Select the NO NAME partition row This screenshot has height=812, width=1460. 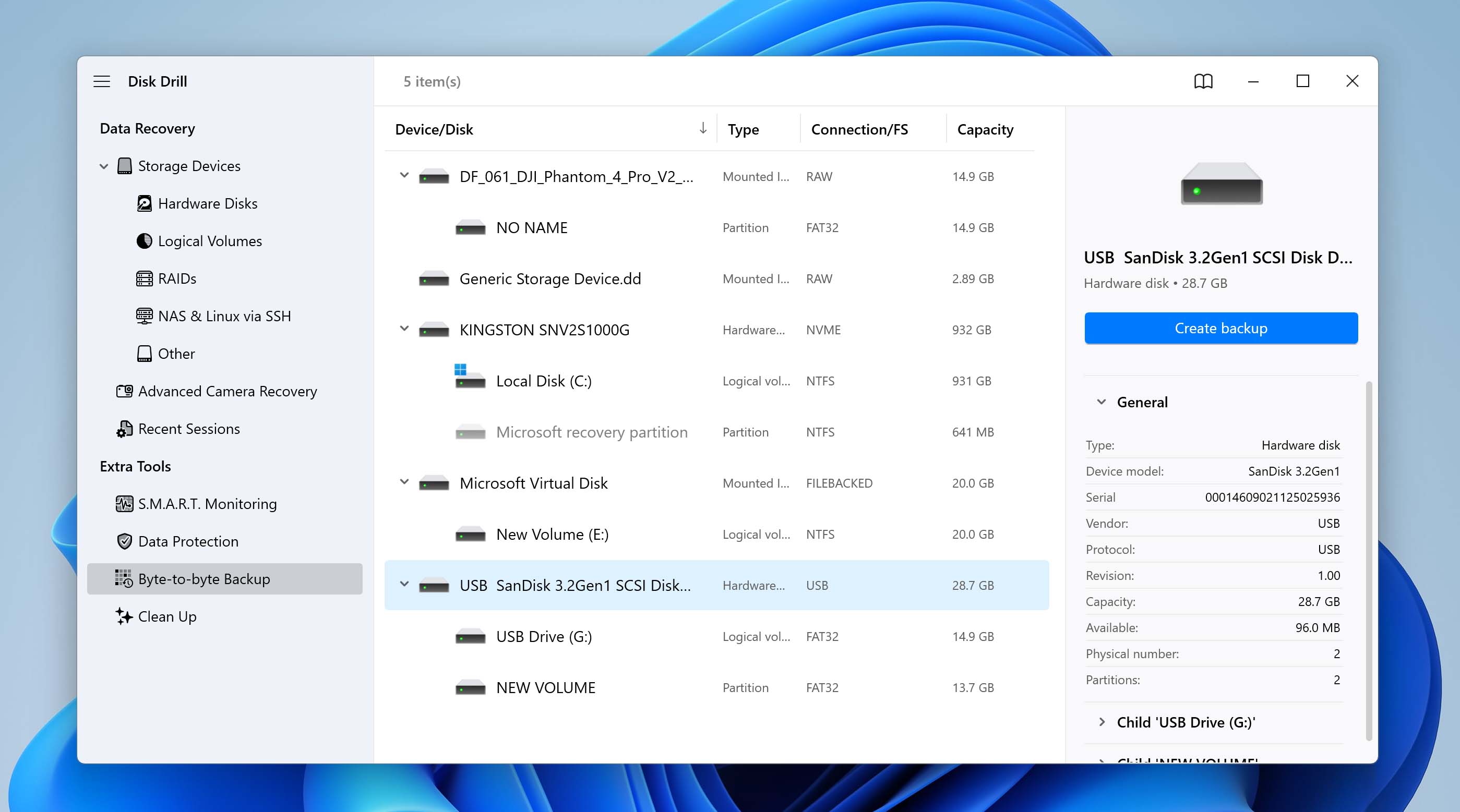716,228
